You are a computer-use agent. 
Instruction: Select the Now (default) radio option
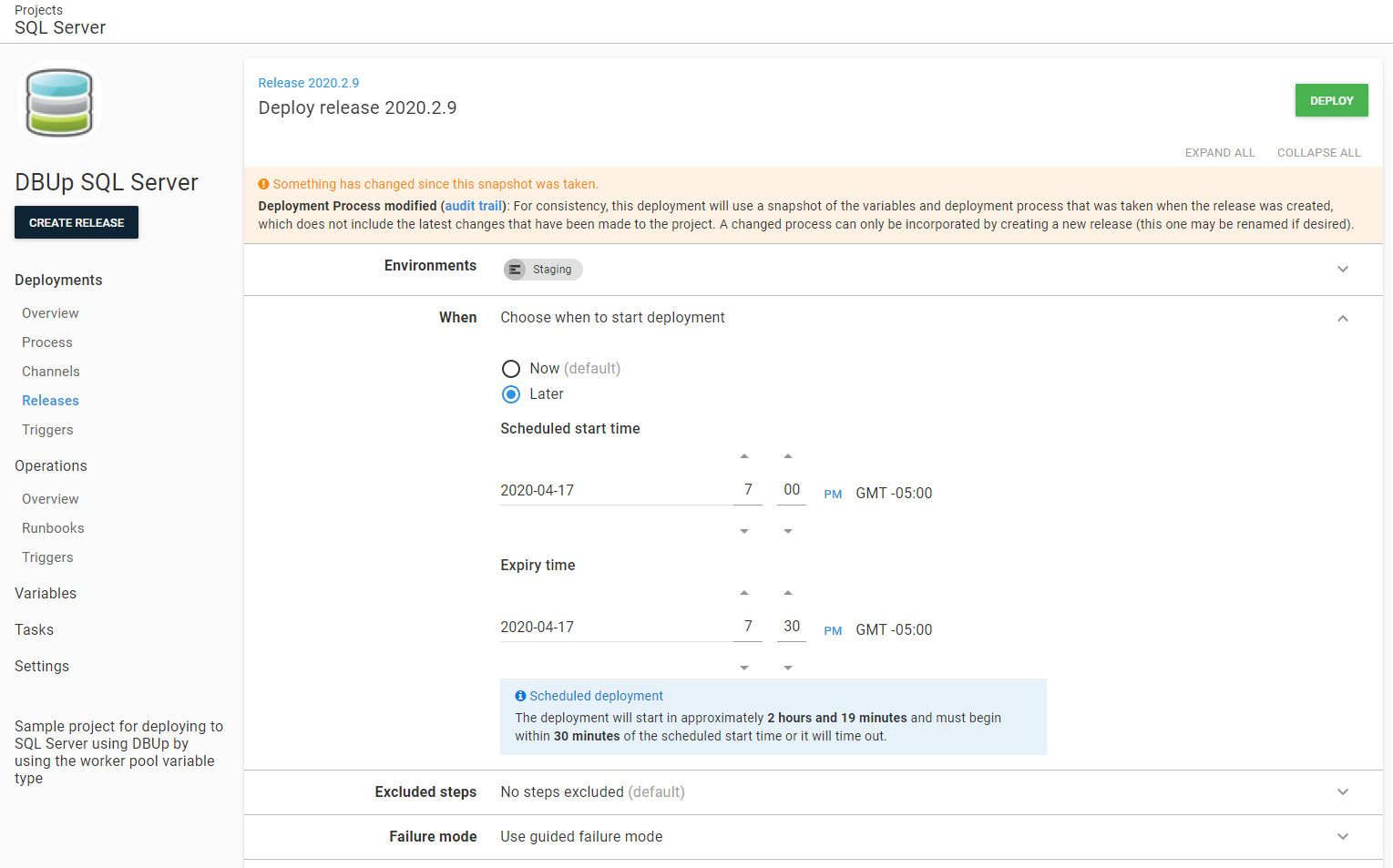(x=511, y=369)
